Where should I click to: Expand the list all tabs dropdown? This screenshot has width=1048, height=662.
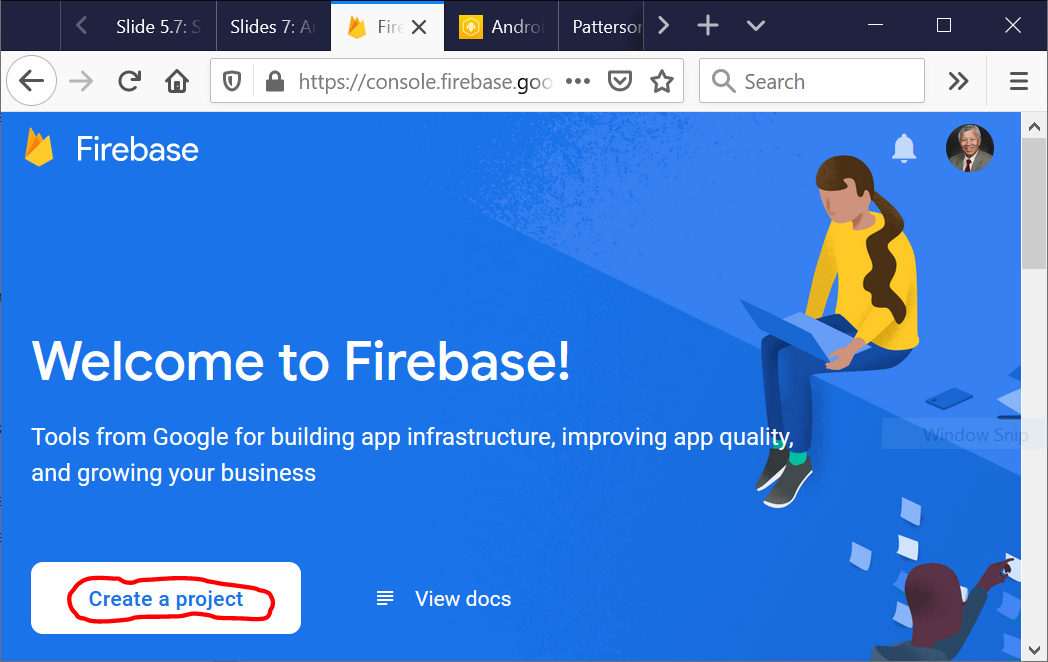(x=756, y=26)
